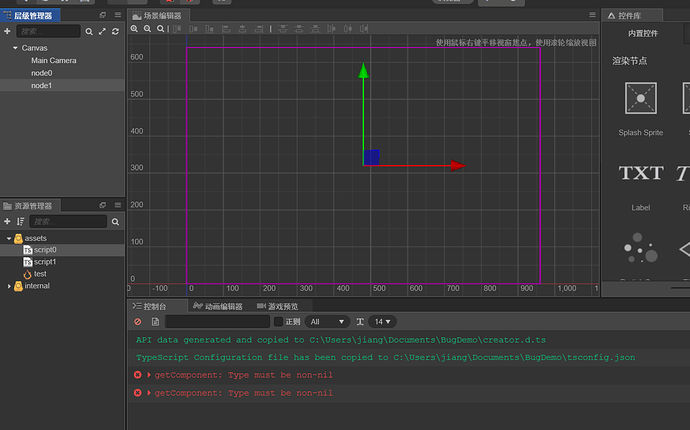Add a new node in hierarchy panel
The height and width of the screenshot is (430, 690).
tap(7, 31)
